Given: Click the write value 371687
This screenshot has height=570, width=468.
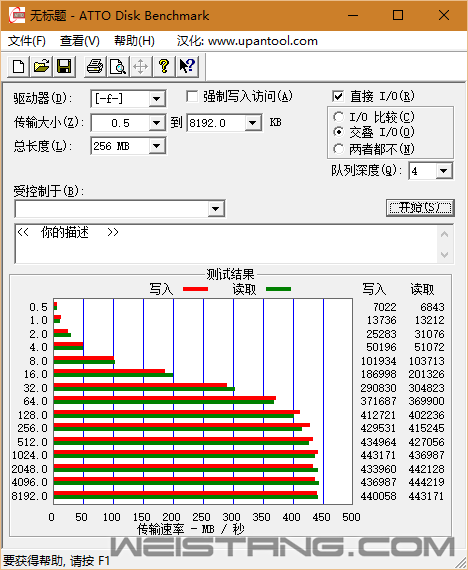Looking at the screenshot, I should coord(378,401).
